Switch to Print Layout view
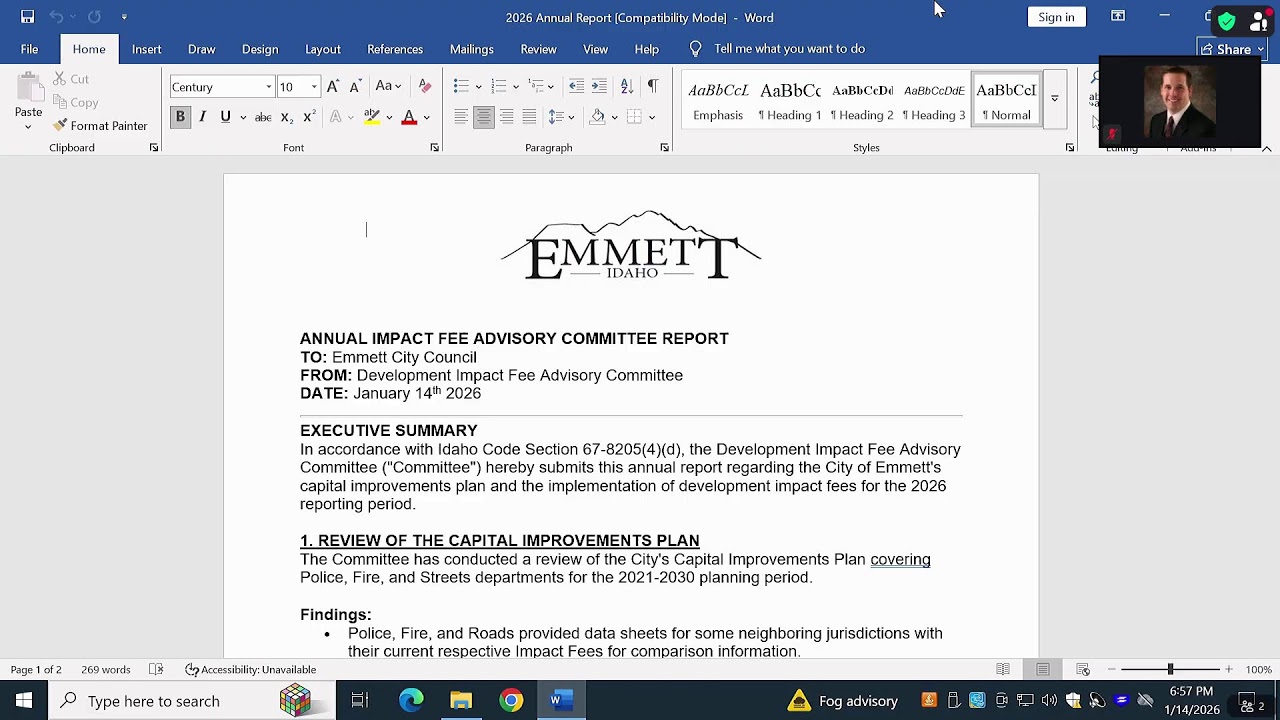 click(x=1043, y=669)
